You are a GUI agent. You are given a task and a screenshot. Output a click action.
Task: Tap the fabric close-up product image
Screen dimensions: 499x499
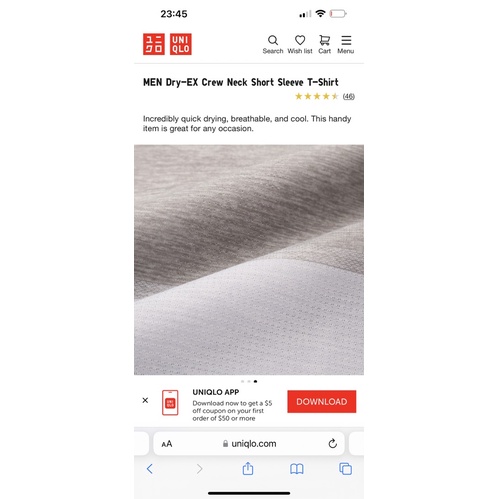(x=249, y=260)
